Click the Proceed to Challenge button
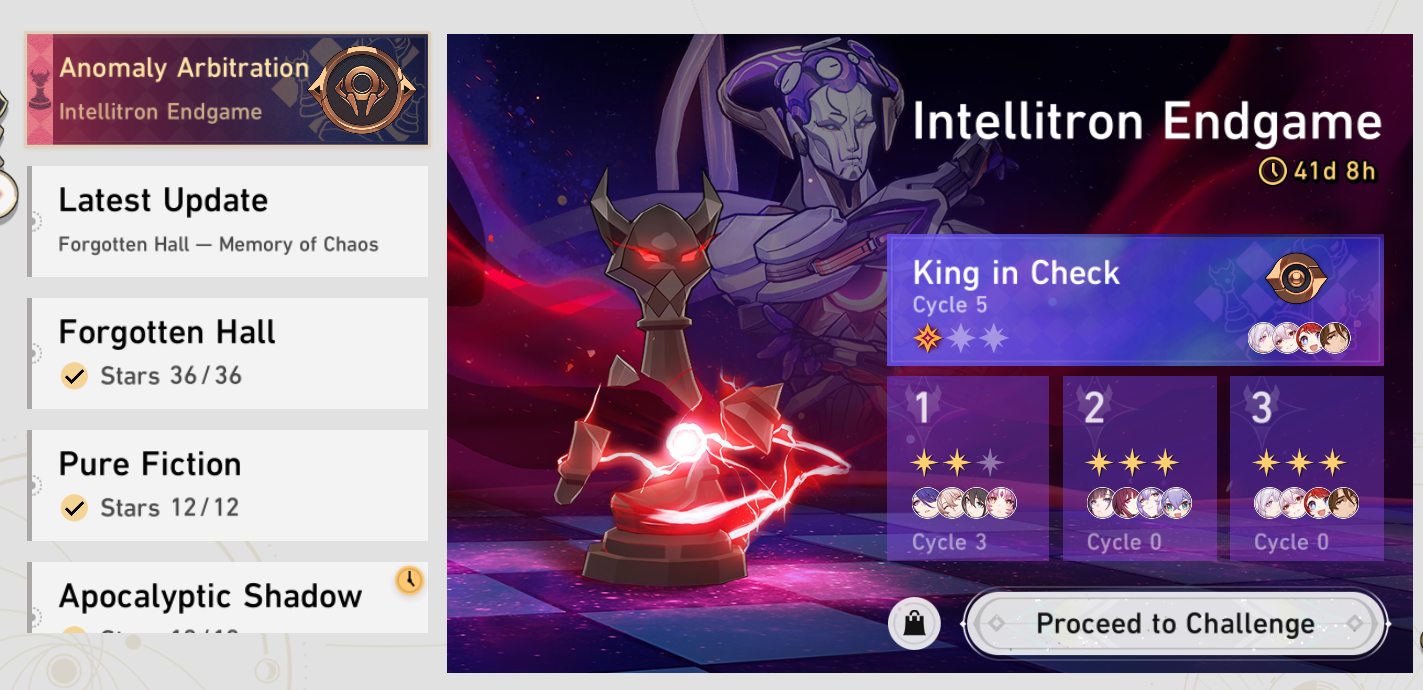Viewport: 1423px width, 690px height. 1175,624
